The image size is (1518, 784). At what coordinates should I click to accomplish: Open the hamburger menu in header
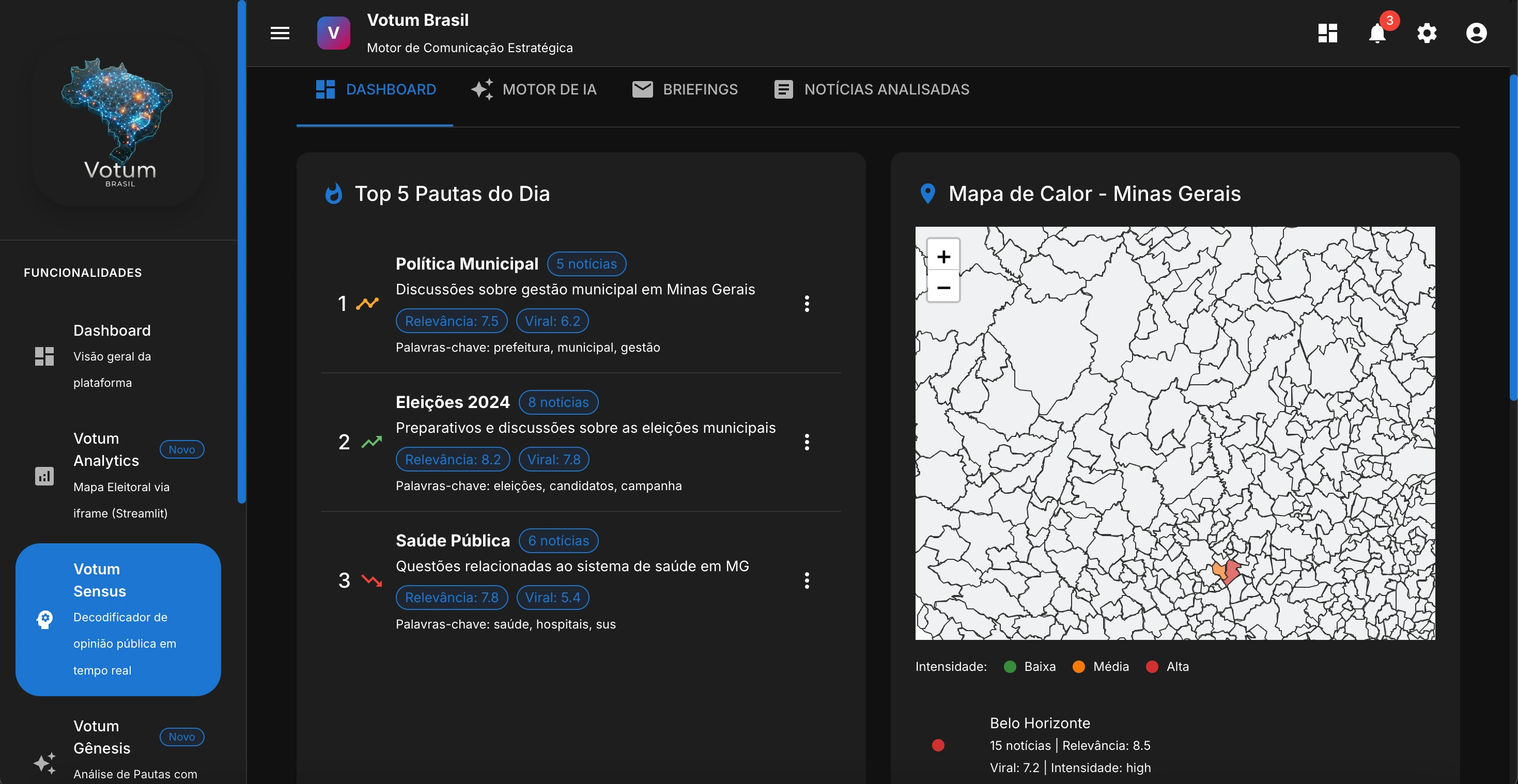pos(280,33)
